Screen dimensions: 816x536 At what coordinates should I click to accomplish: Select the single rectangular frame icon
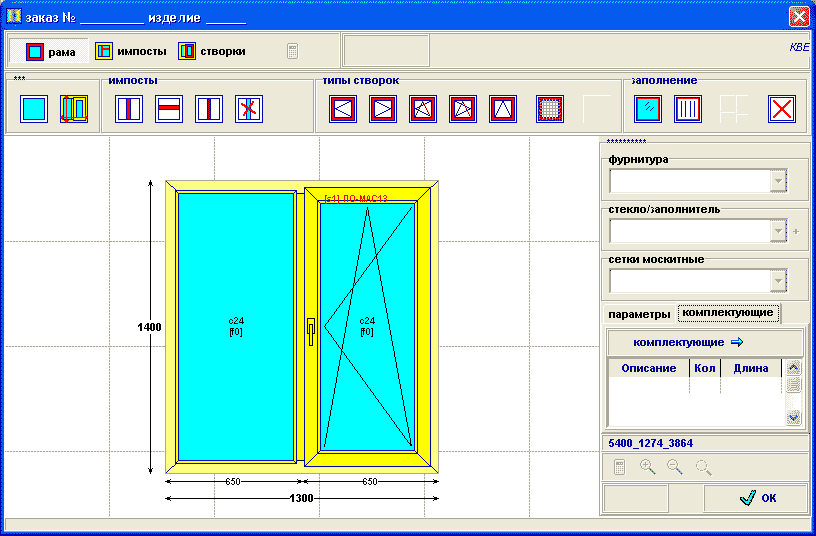pyautogui.click(x=34, y=109)
